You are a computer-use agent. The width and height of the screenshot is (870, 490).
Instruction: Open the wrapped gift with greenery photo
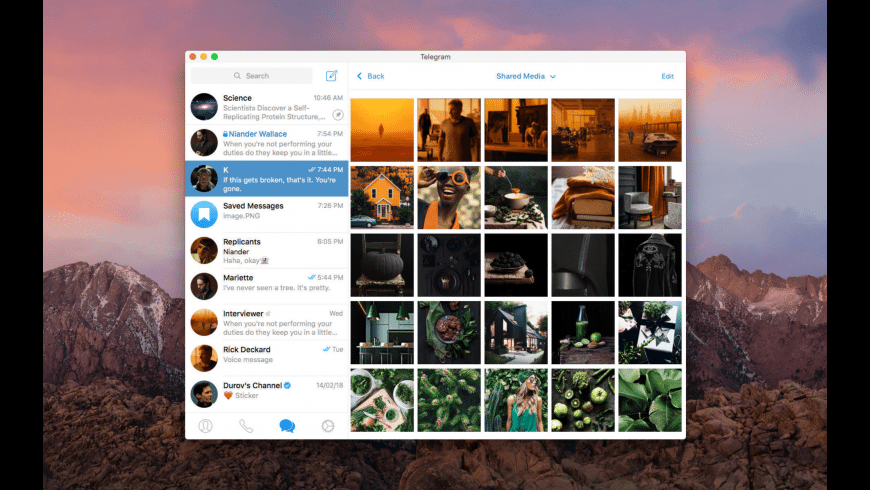[650, 332]
